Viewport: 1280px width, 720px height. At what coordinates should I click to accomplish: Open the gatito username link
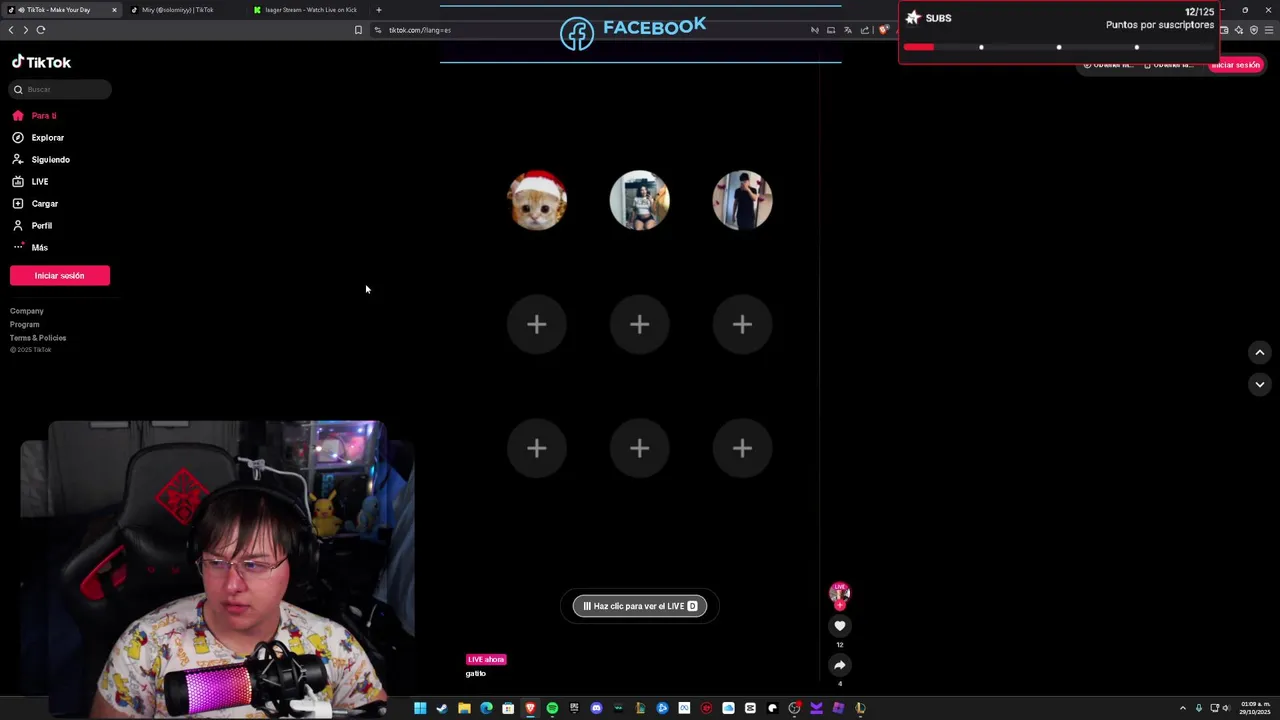click(476, 674)
